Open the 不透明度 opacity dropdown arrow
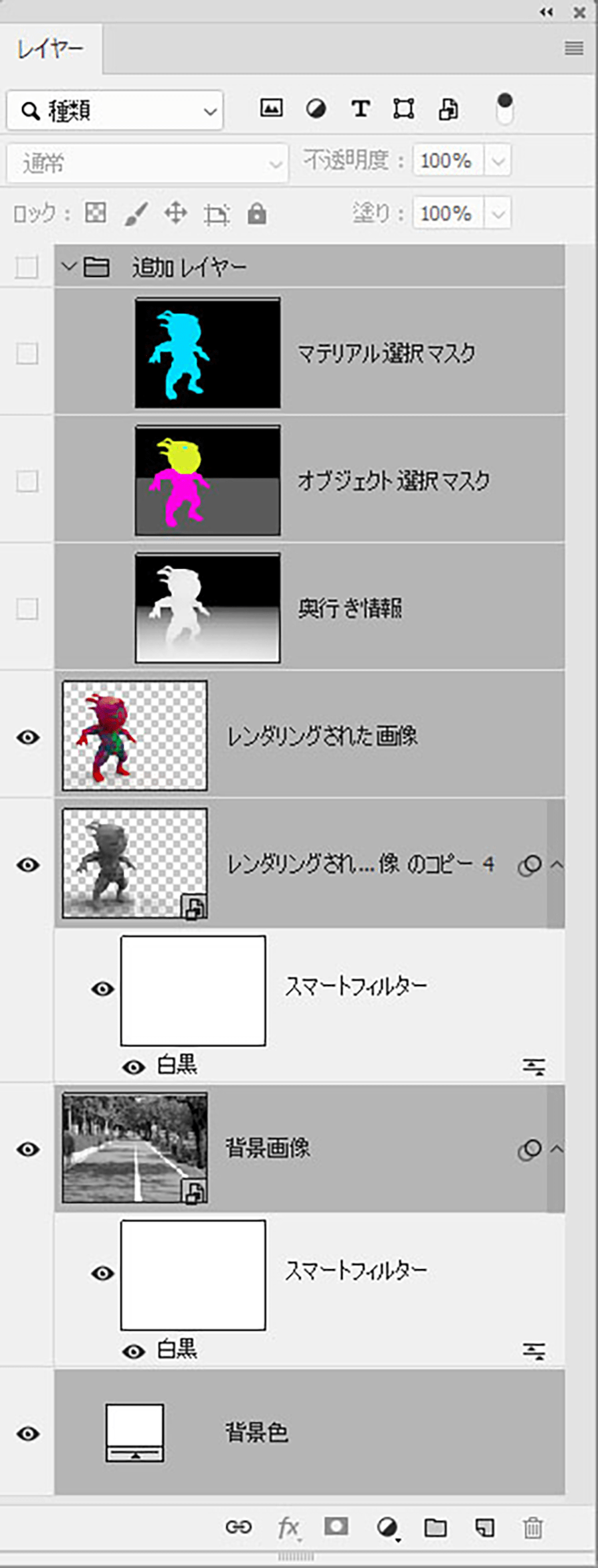This screenshot has height=1568, width=598. point(498,161)
